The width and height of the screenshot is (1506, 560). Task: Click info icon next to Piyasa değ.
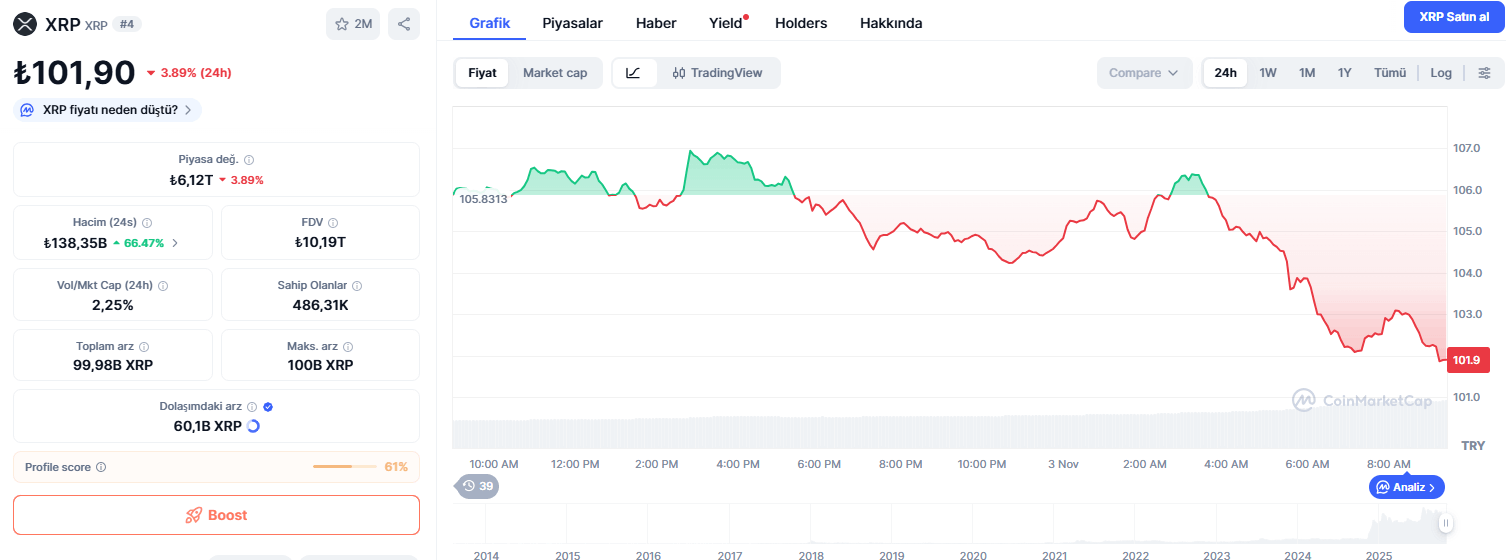pyautogui.click(x=249, y=160)
